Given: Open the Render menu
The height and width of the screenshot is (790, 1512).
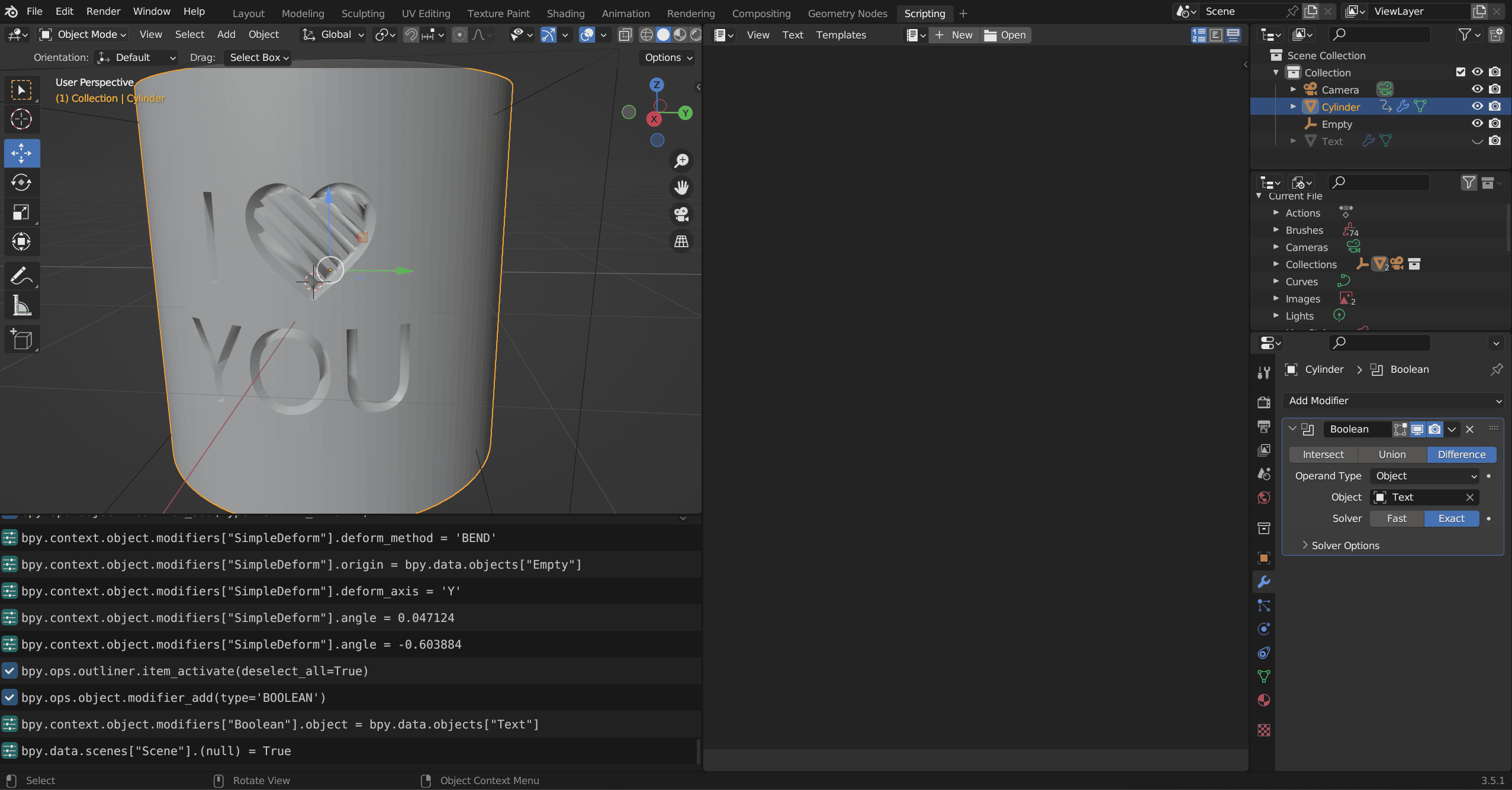Looking at the screenshot, I should pyautogui.click(x=103, y=12).
